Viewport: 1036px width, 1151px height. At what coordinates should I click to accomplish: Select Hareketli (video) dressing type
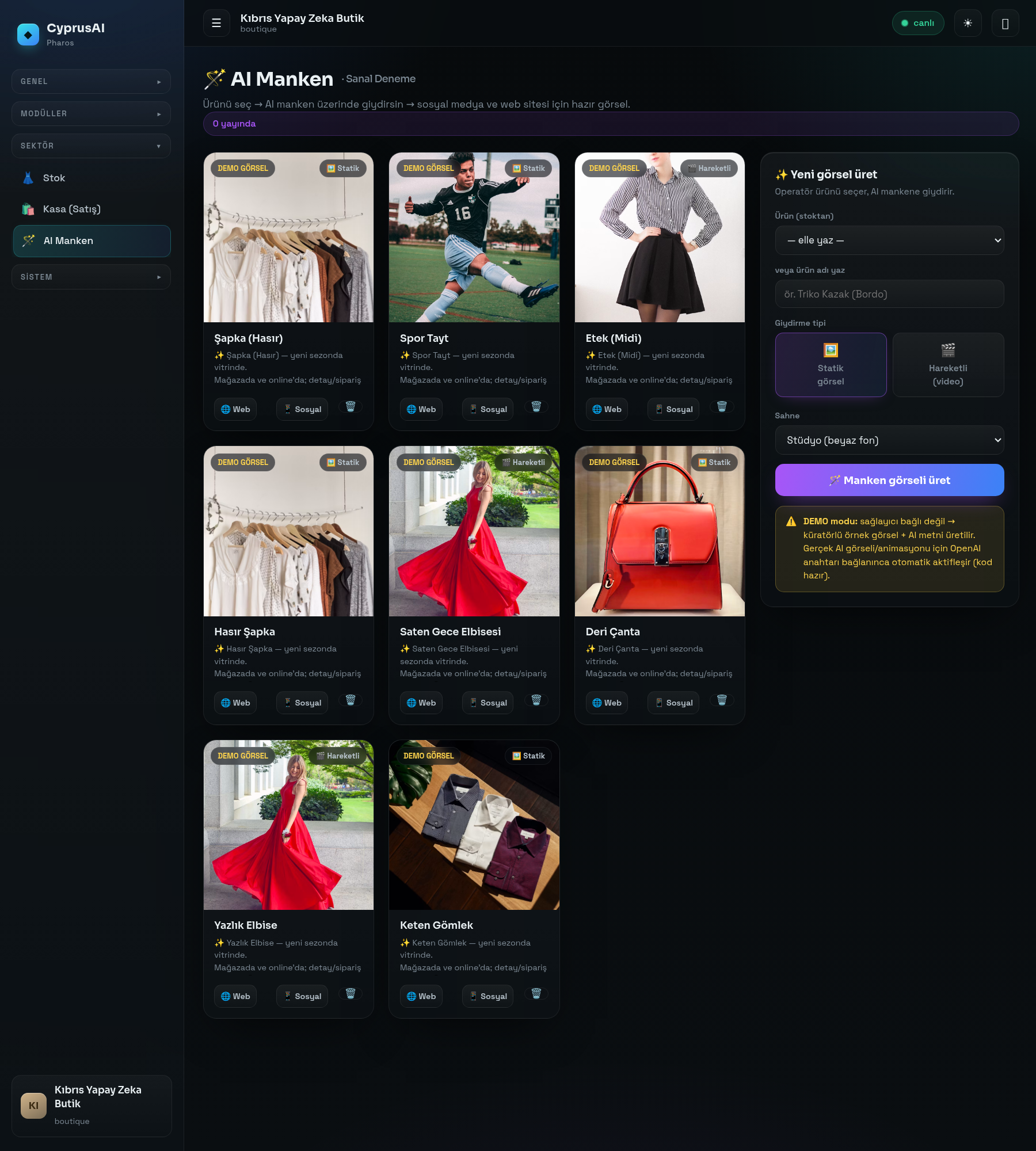(948, 365)
